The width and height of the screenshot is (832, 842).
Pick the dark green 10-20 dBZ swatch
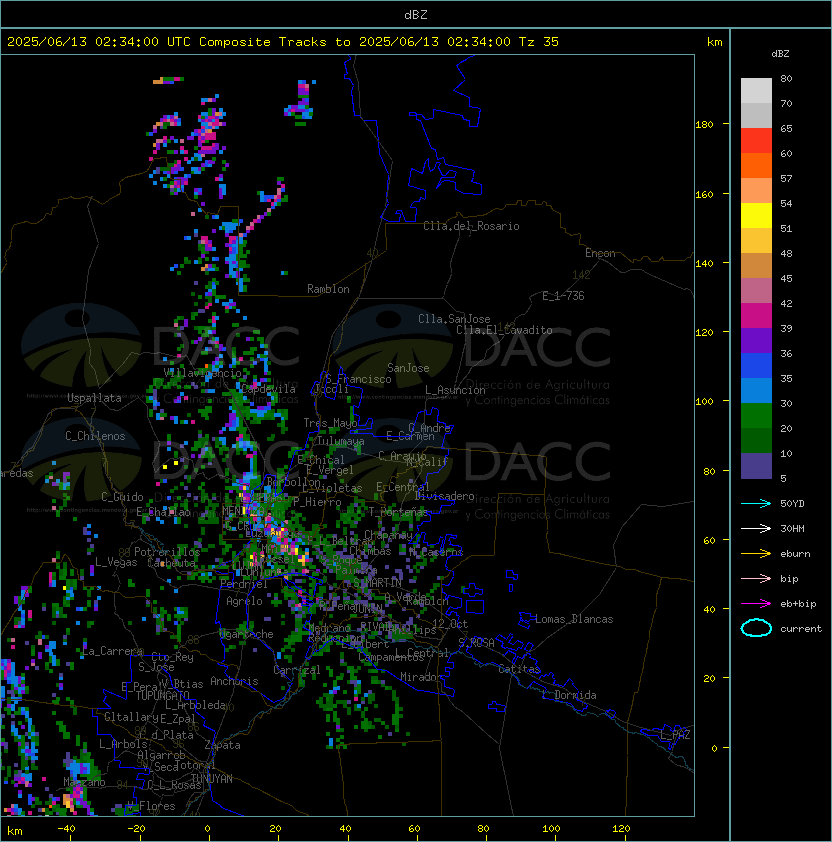(x=756, y=441)
